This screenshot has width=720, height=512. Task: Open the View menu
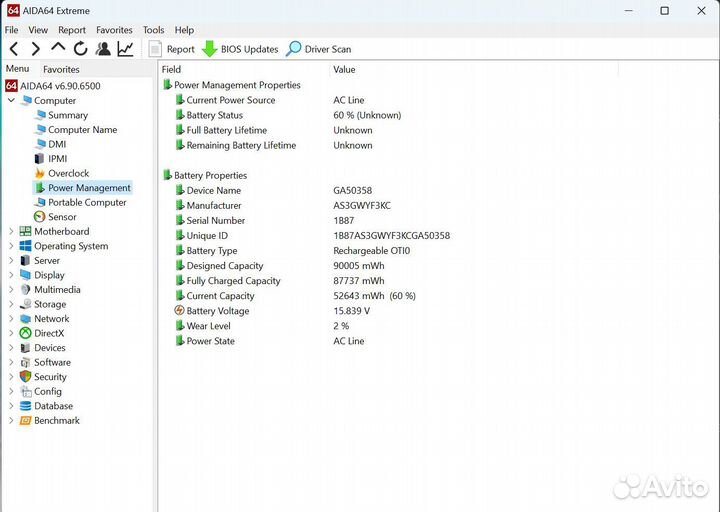38,30
